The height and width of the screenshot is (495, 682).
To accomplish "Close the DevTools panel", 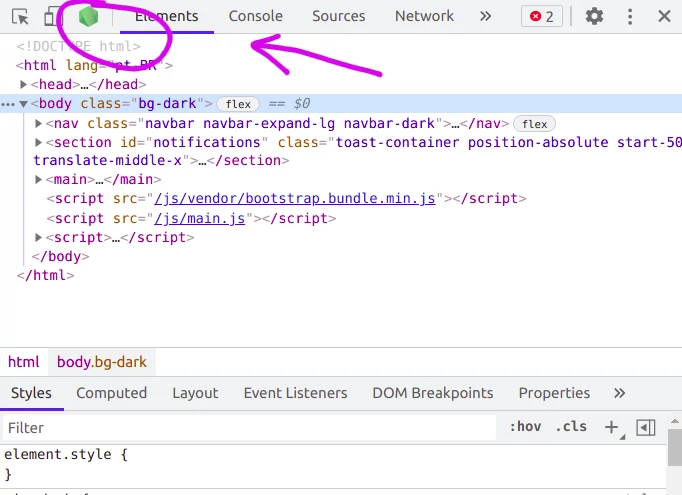I will (664, 17).
